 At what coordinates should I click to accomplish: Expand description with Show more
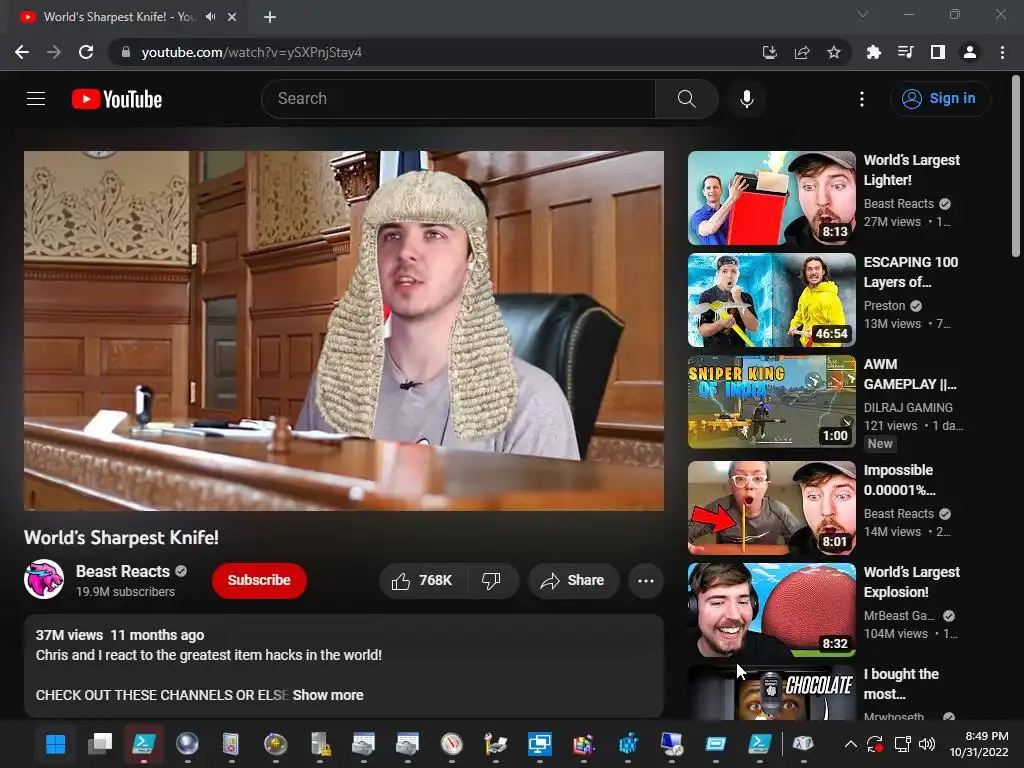328,695
